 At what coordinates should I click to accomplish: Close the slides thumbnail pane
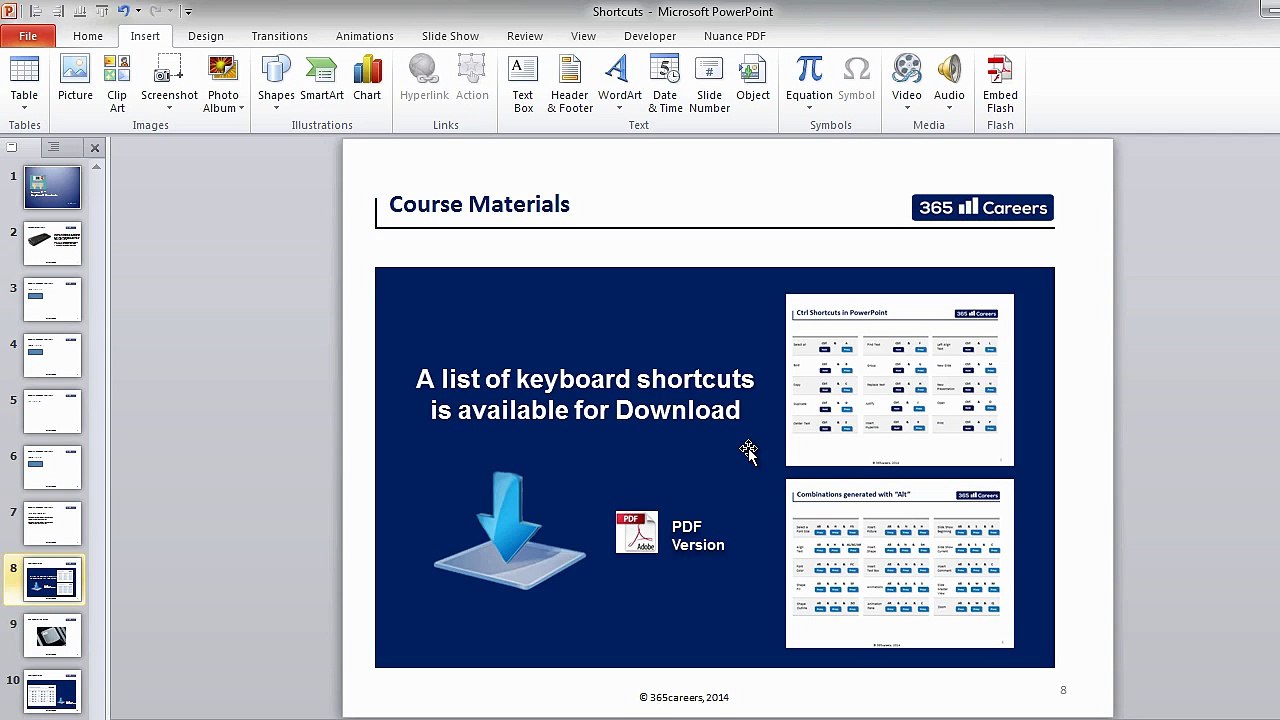pos(95,148)
